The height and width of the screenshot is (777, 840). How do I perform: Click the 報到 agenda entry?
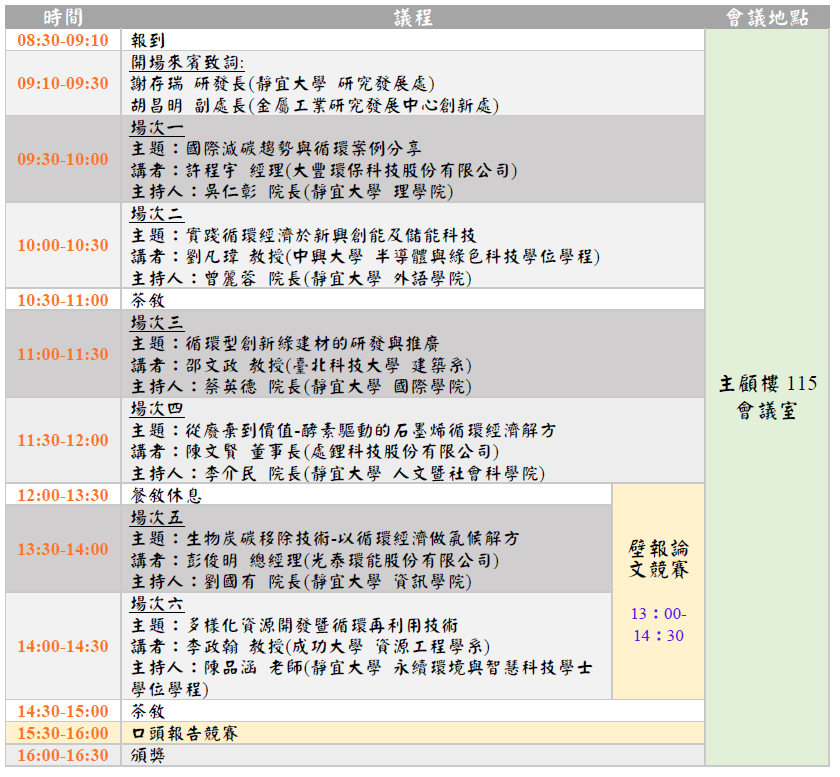148,40
